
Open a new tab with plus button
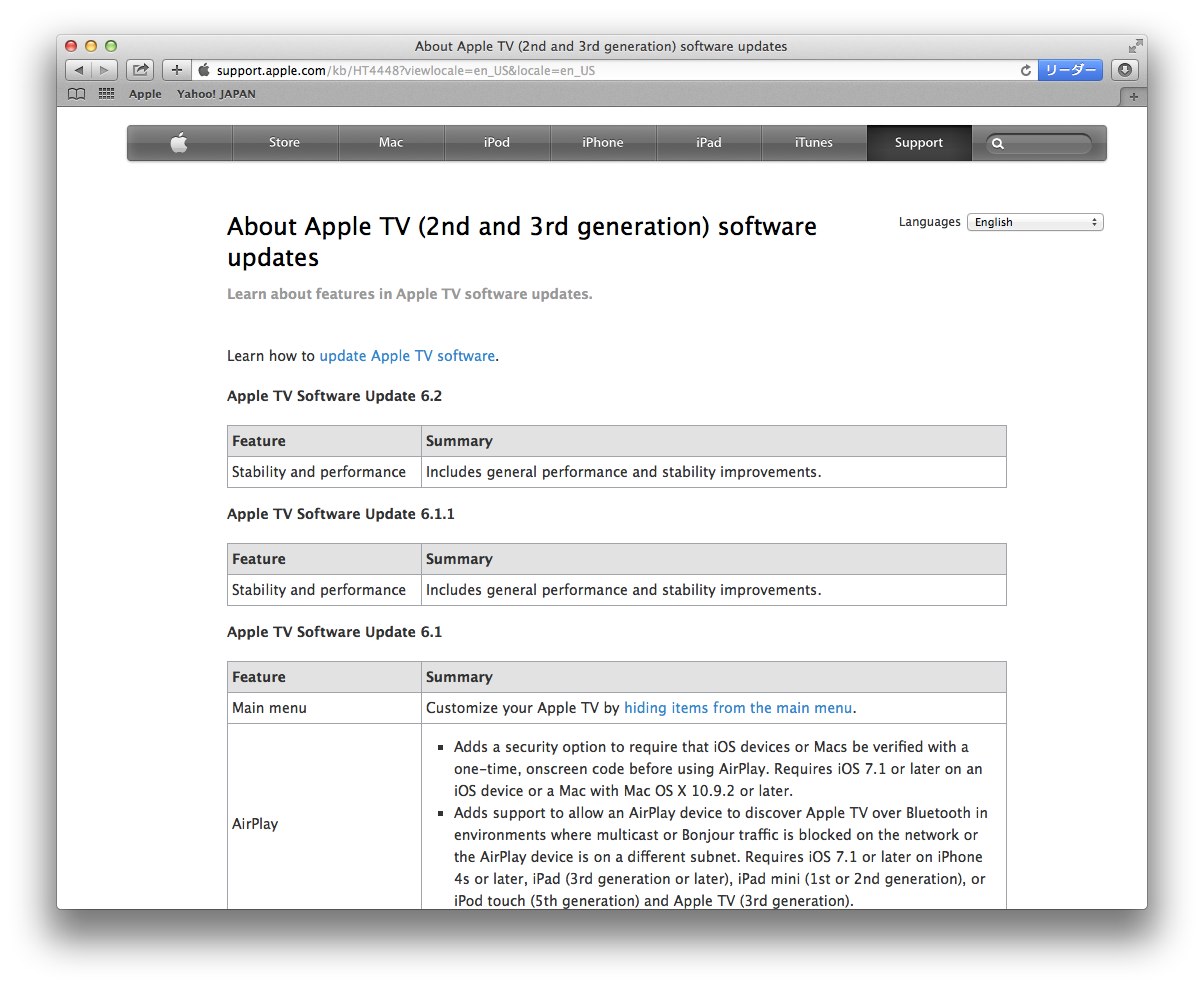[x=1133, y=96]
